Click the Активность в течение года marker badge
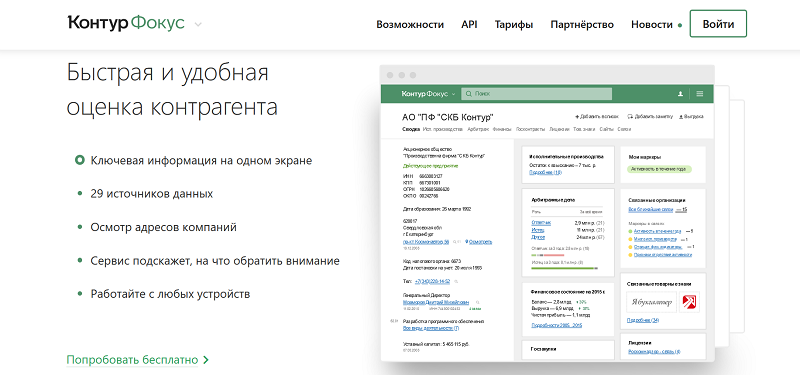 660,169
